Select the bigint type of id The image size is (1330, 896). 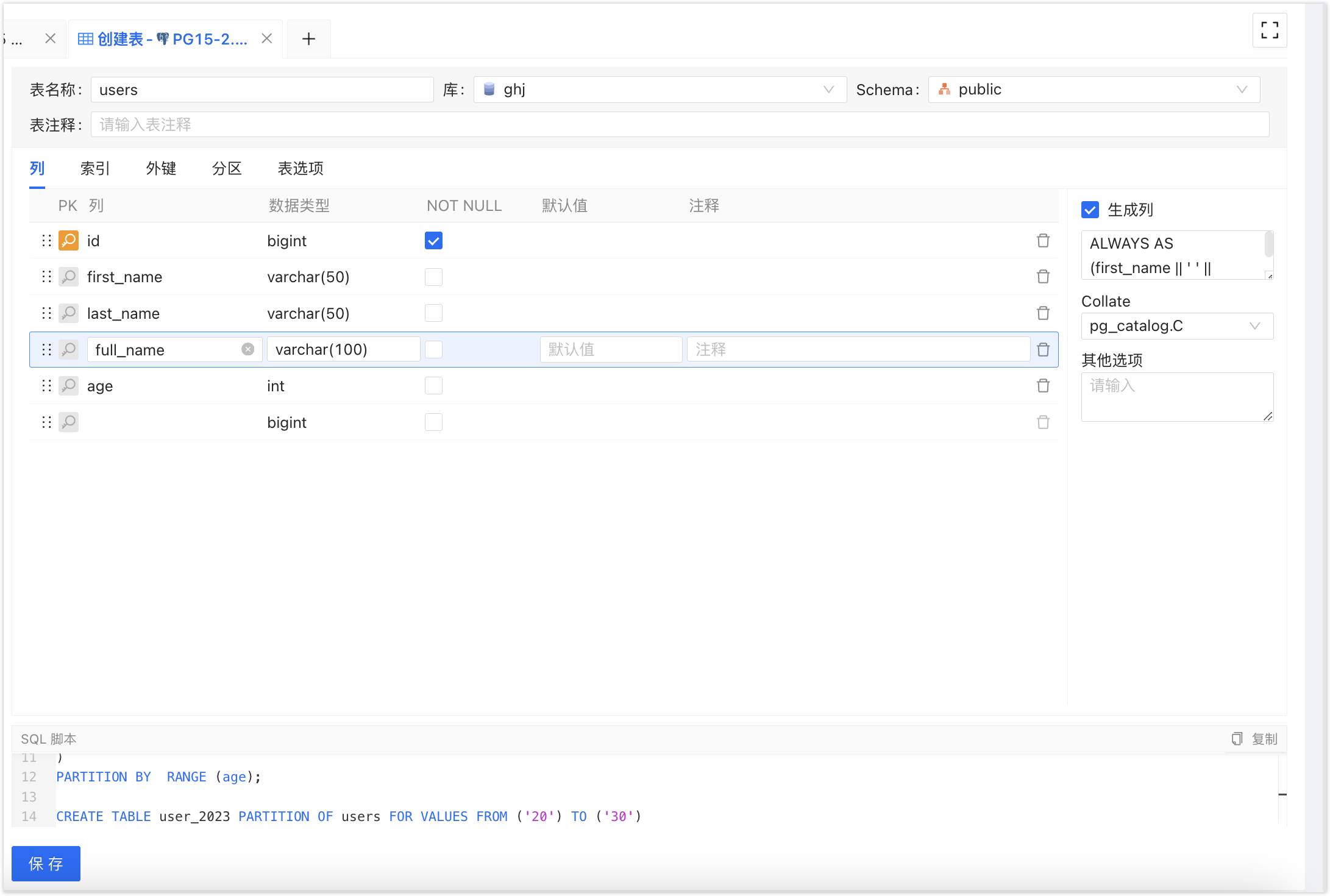point(286,241)
